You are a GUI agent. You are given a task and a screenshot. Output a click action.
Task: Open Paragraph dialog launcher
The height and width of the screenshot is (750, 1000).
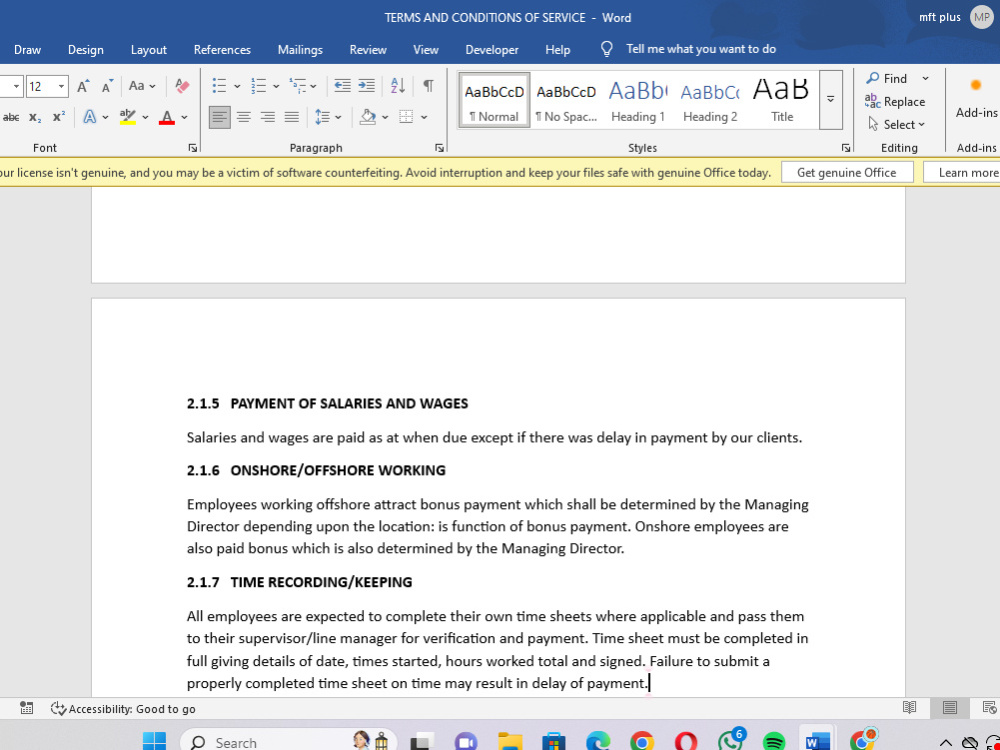tap(439, 148)
